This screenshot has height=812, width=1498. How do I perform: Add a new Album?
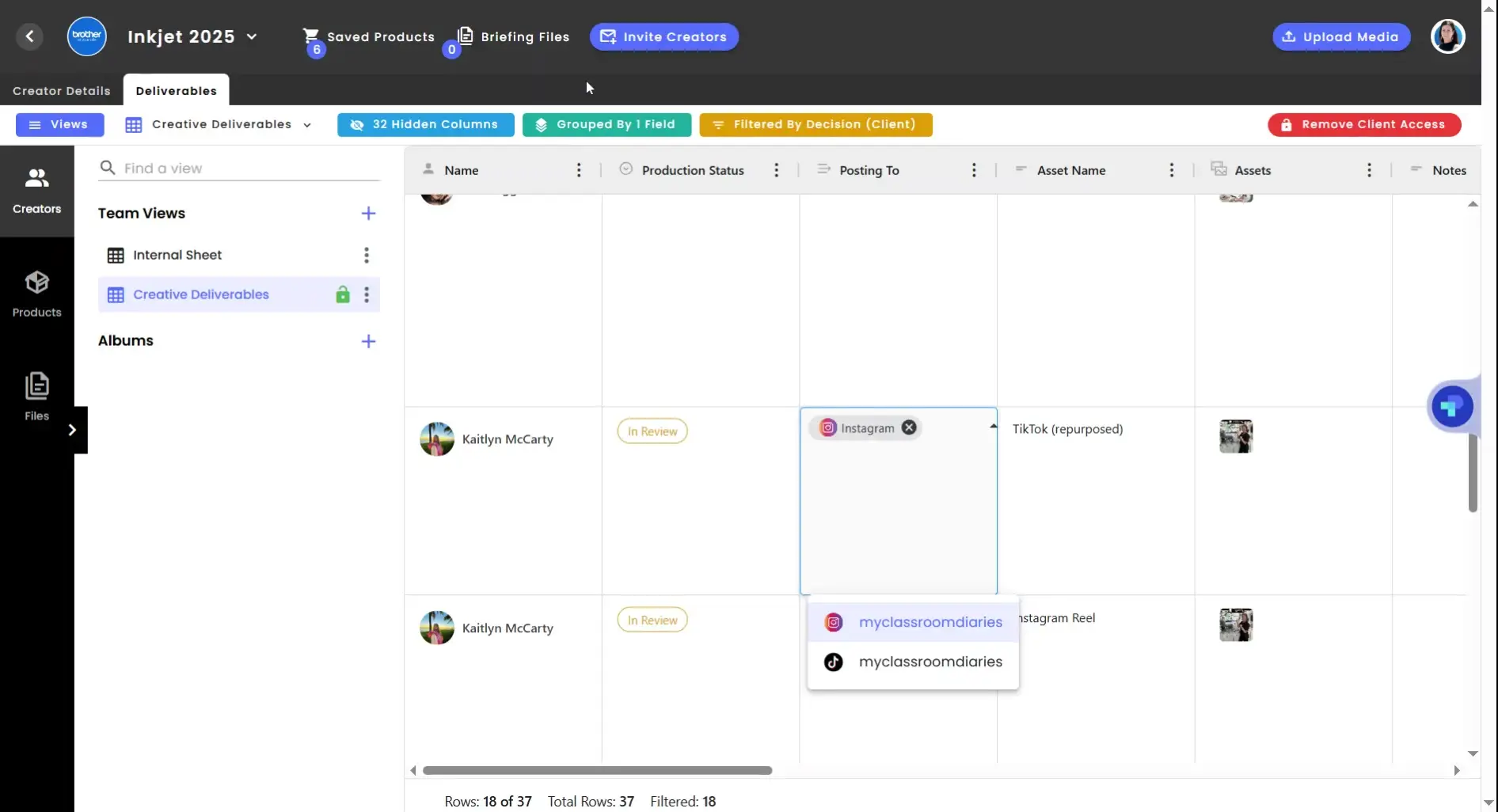[368, 341]
